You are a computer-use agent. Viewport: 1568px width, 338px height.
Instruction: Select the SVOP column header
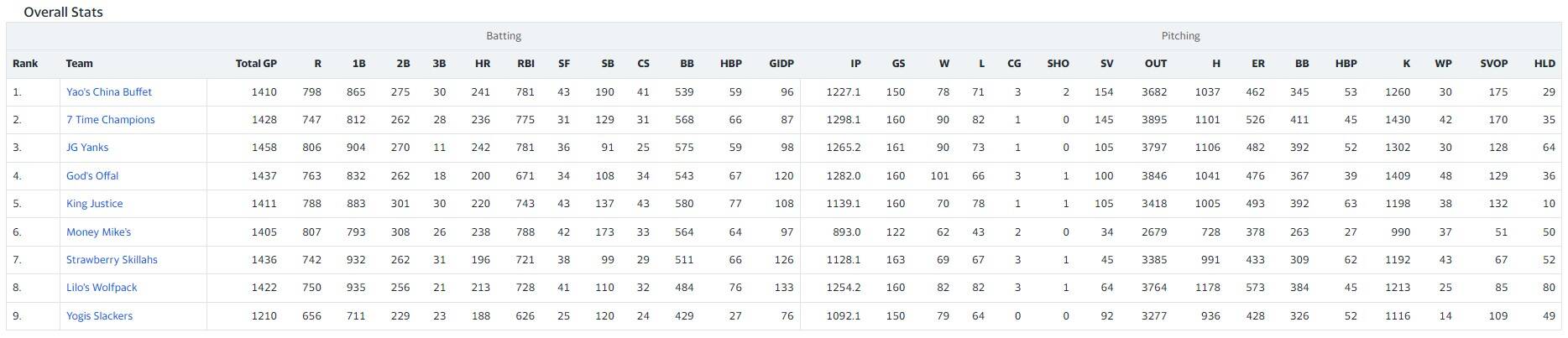coord(1494,64)
